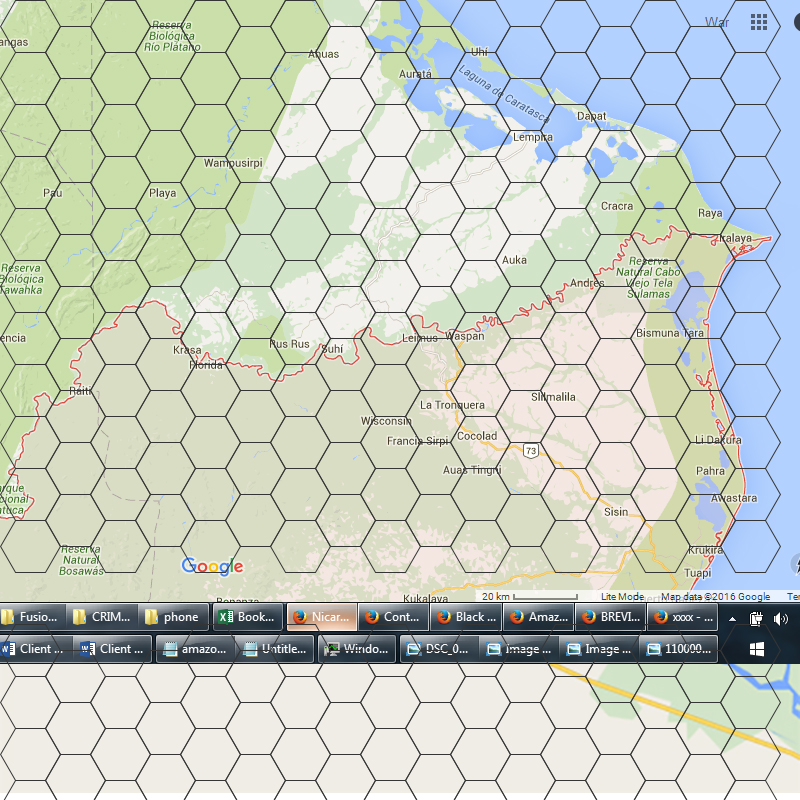Screen dimensions: 800x800
Task: Click the 20 km map scale
Action: [530, 596]
